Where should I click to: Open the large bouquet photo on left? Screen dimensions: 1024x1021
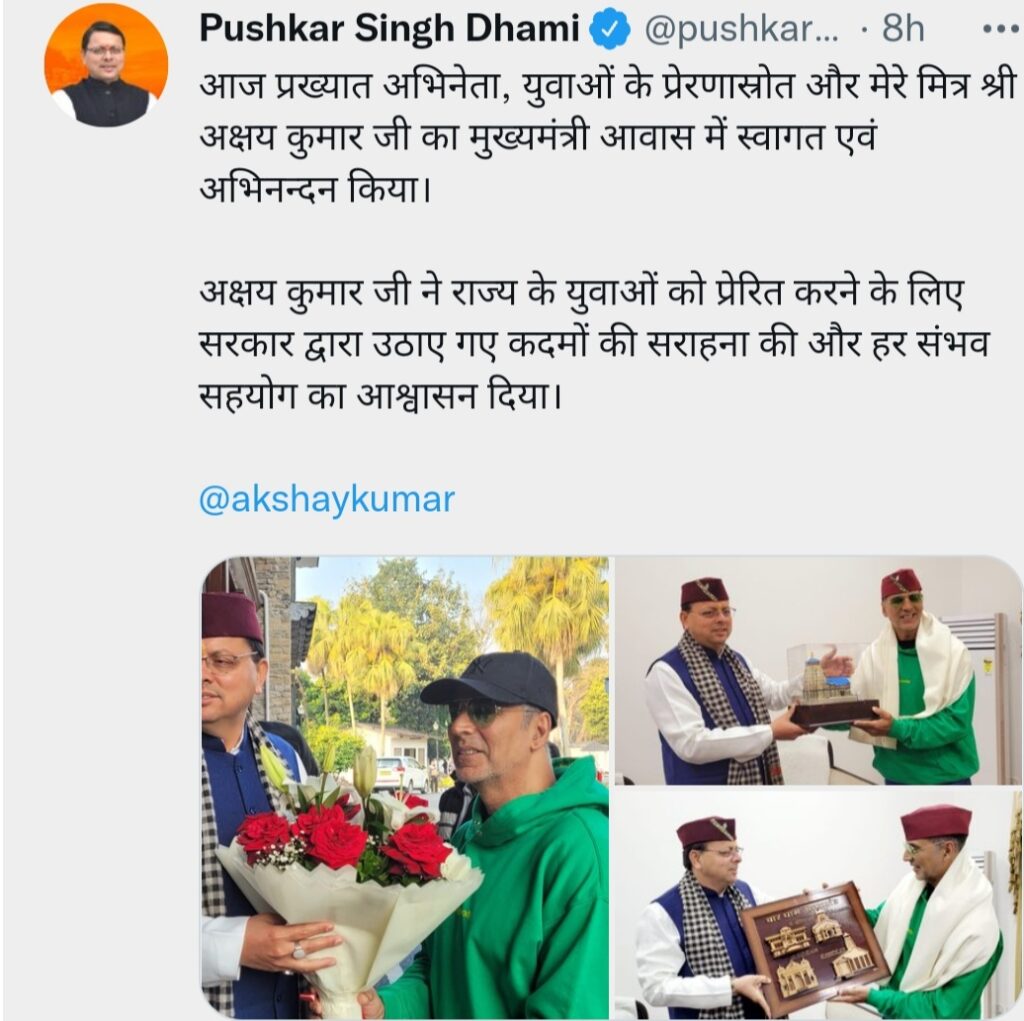[x=405, y=787]
